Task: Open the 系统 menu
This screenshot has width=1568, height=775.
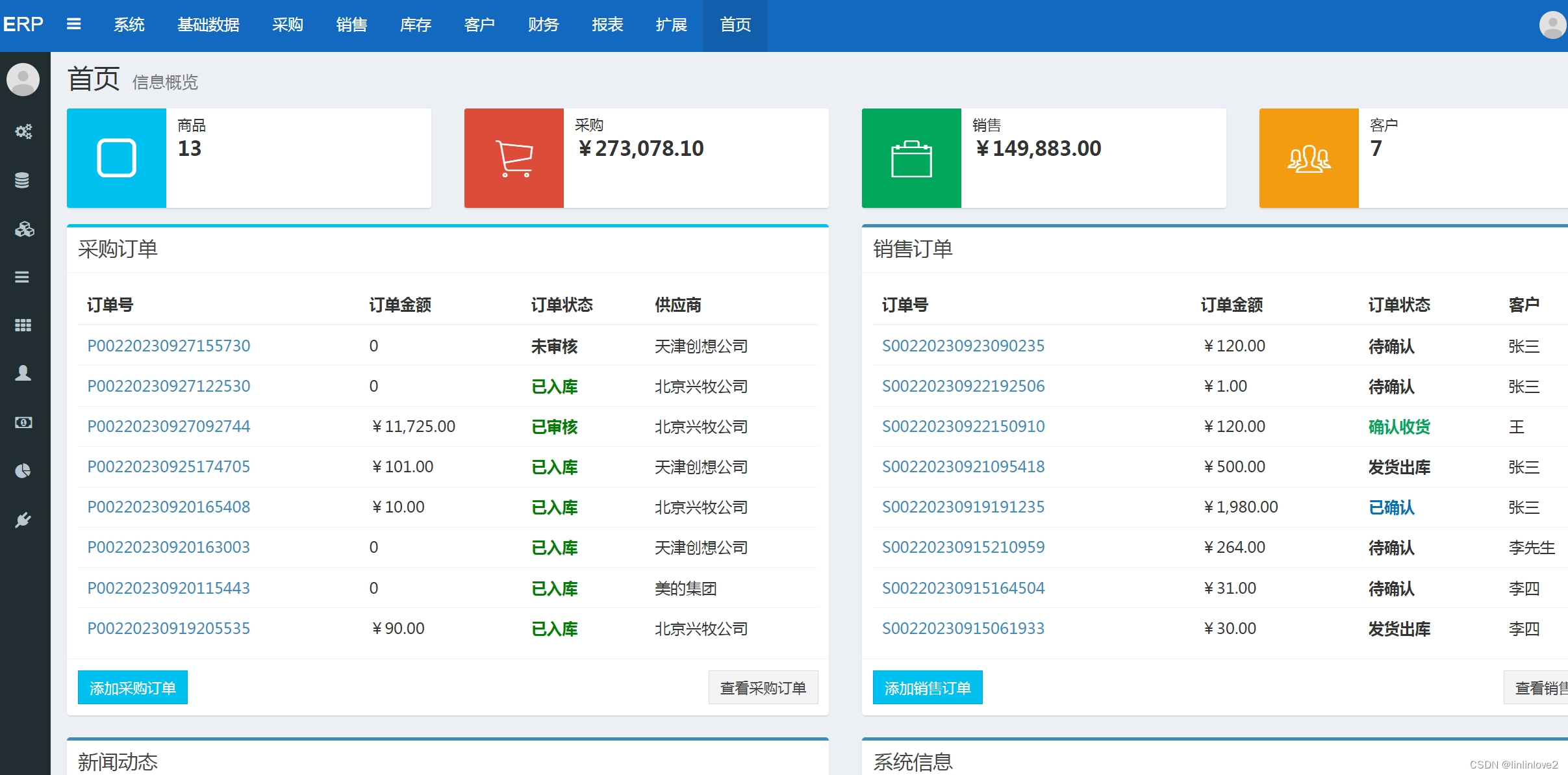Action: (x=129, y=25)
